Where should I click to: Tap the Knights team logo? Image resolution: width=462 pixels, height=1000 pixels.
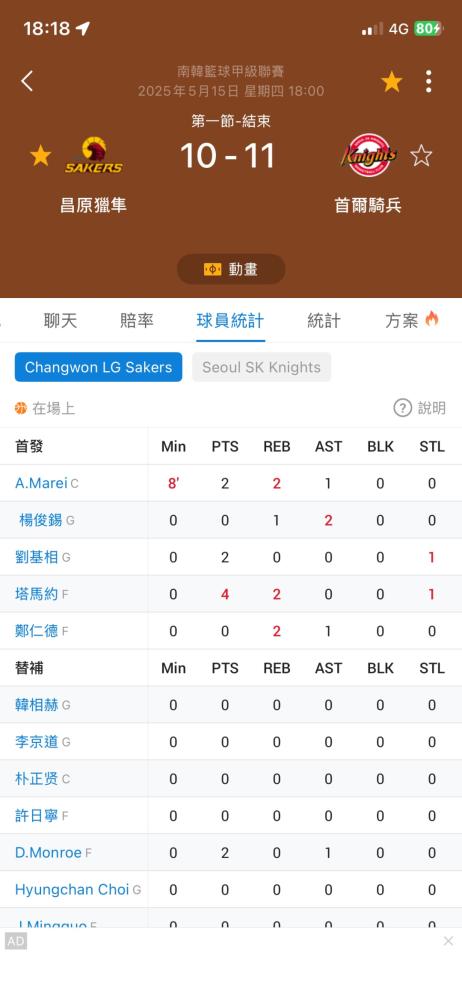click(369, 156)
